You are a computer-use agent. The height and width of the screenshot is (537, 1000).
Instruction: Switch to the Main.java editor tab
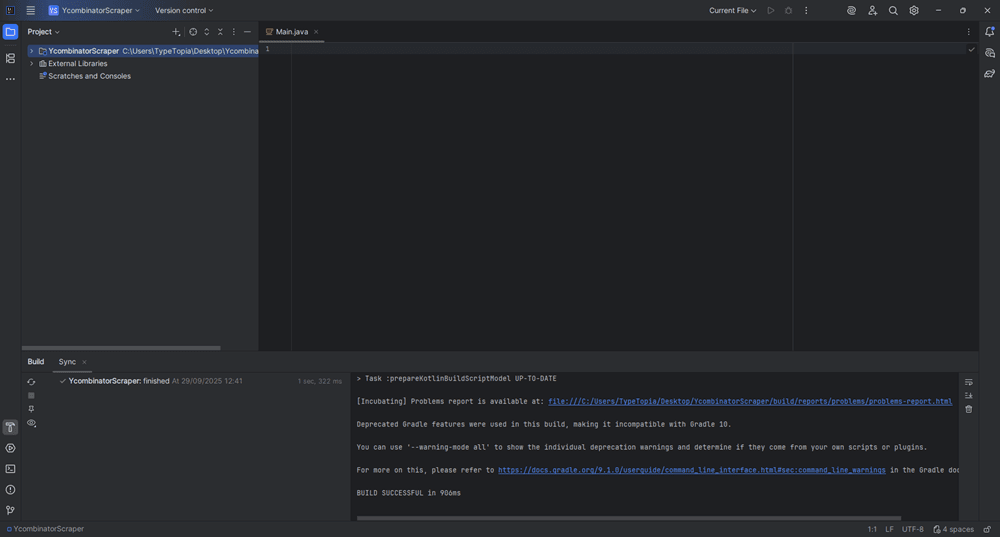291,32
